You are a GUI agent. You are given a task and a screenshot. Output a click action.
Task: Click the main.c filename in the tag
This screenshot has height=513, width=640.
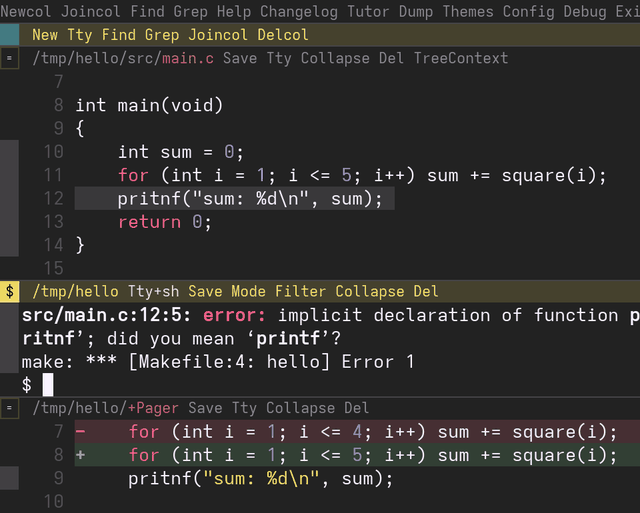point(188,58)
